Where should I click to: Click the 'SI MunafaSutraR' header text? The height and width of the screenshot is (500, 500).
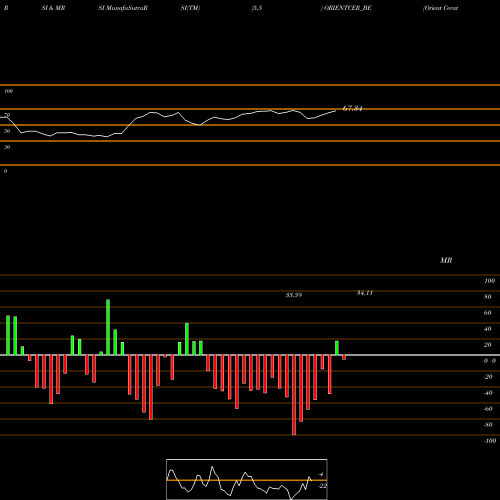click(123, 8)
